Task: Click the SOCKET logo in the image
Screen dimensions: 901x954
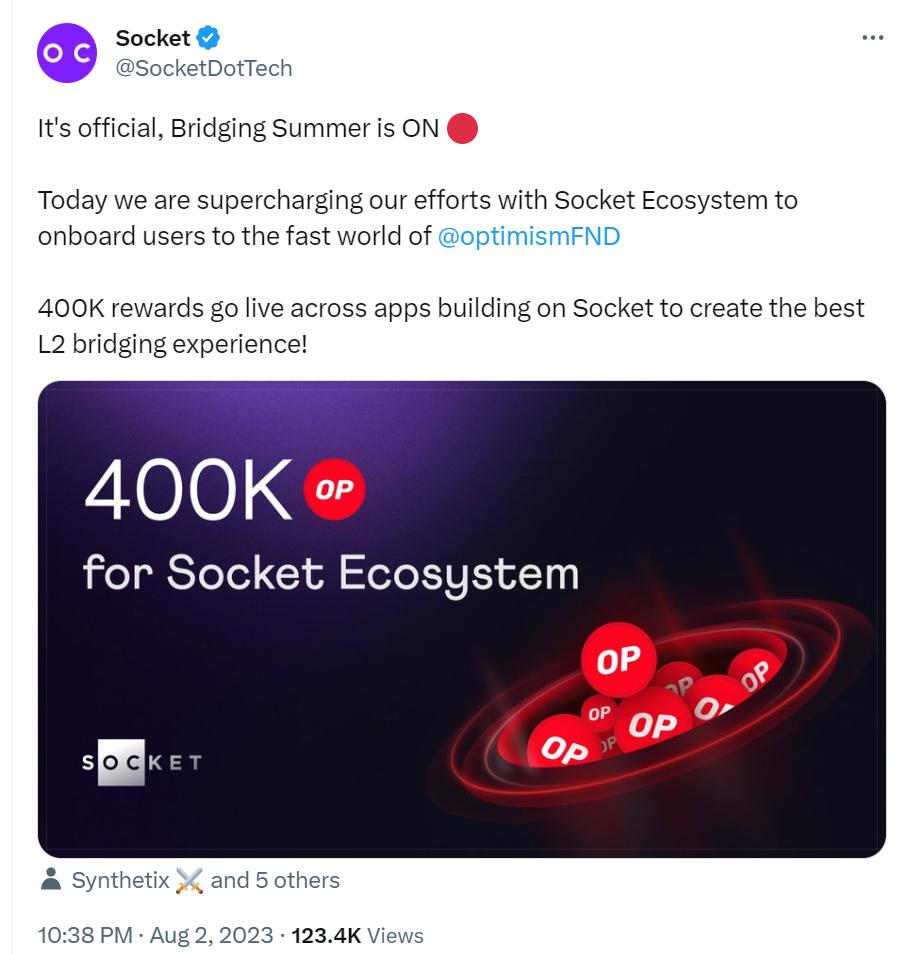Action: (x=141, y=762)
